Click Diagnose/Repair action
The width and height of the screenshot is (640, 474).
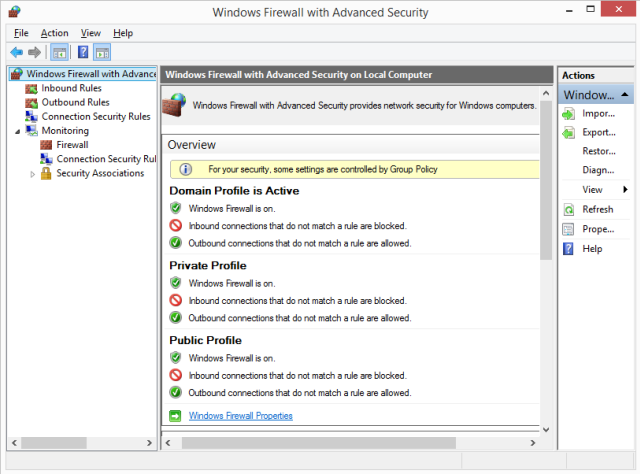[x=598, y=170]
